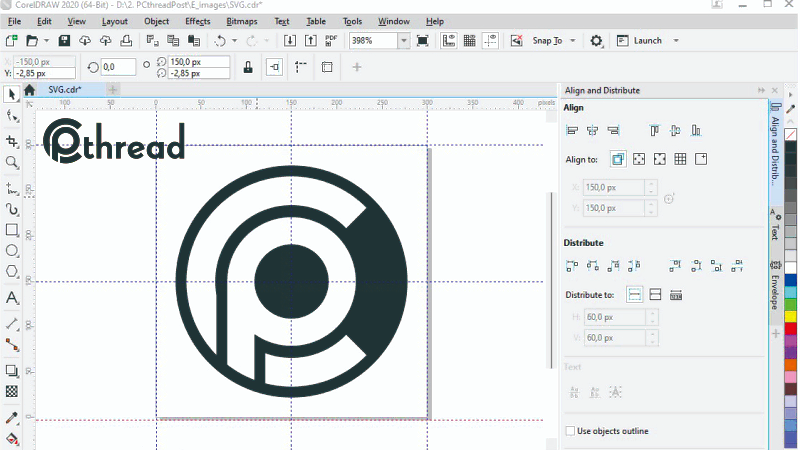Open the zoom level dropdown
Image resolution: width=800 pixels, height=450 pixels.
(404, 41)
